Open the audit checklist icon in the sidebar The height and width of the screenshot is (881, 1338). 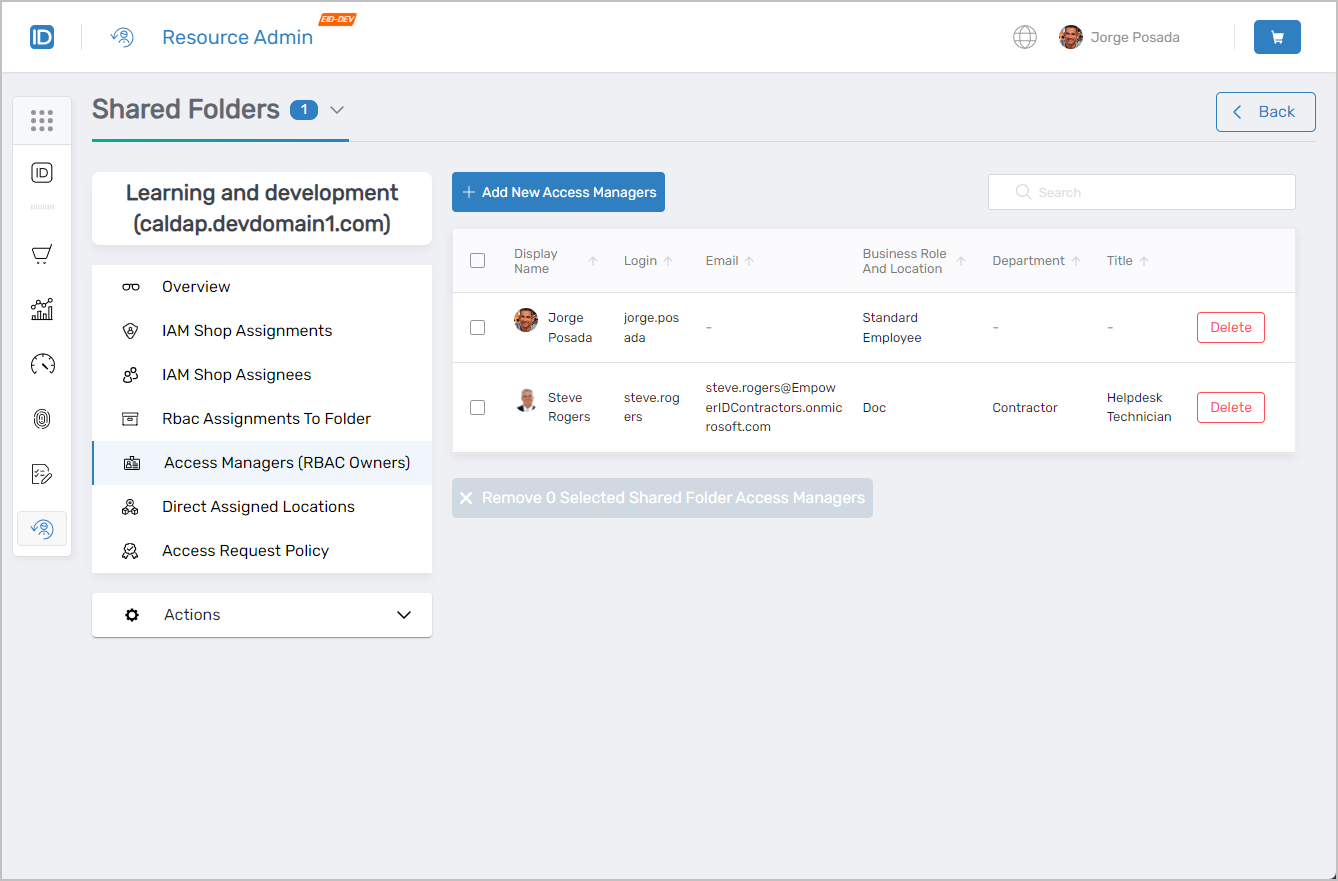42,473
